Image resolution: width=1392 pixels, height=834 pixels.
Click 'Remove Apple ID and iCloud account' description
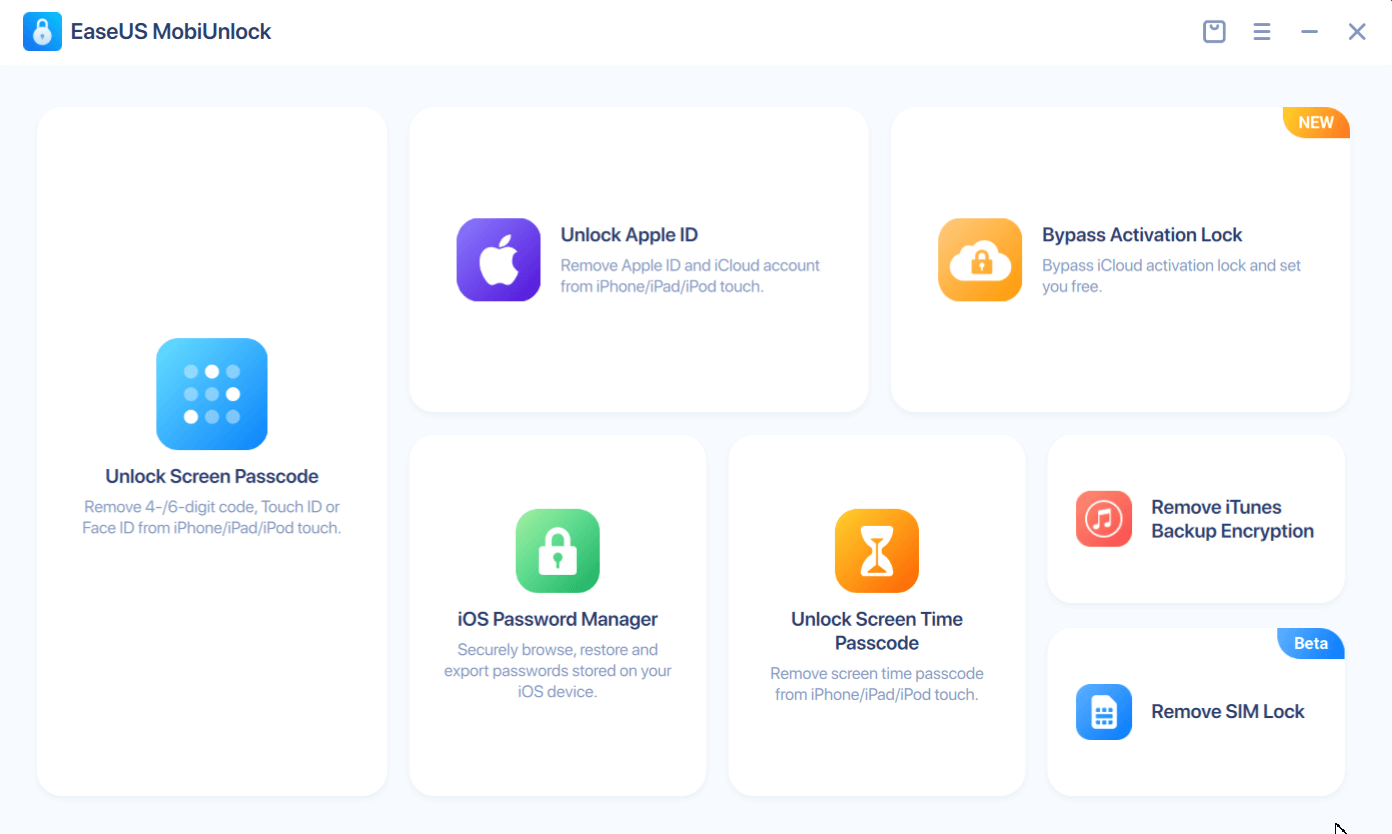point(690,276)
